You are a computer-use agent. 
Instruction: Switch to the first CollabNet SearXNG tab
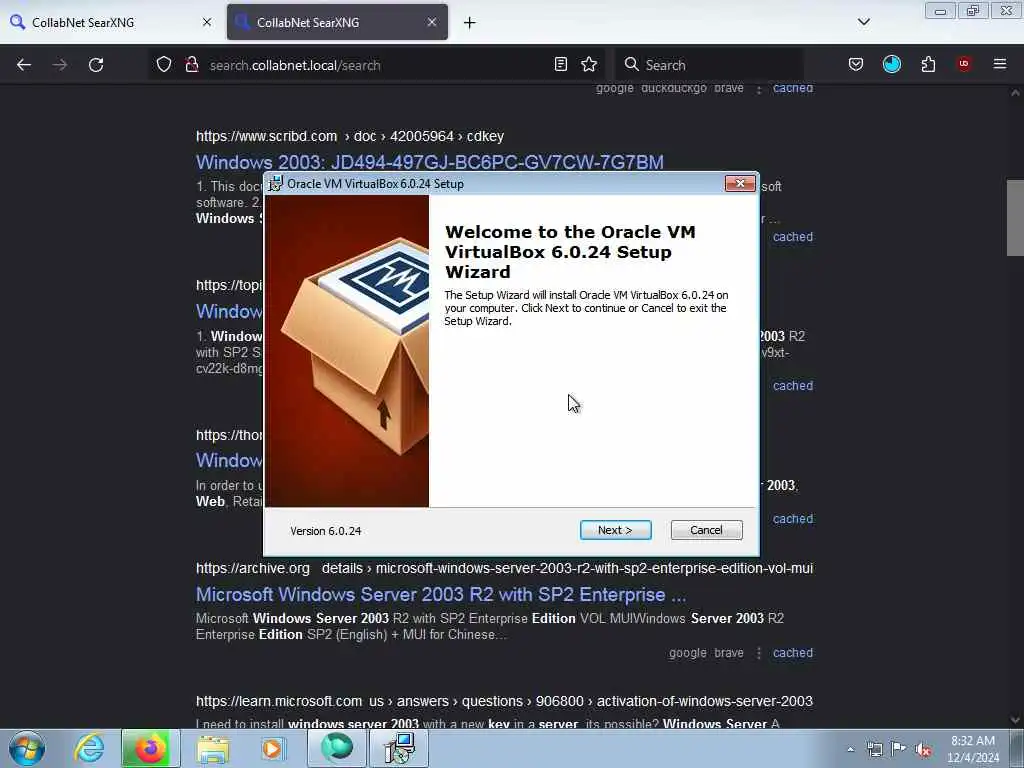(x=111, y=22)
